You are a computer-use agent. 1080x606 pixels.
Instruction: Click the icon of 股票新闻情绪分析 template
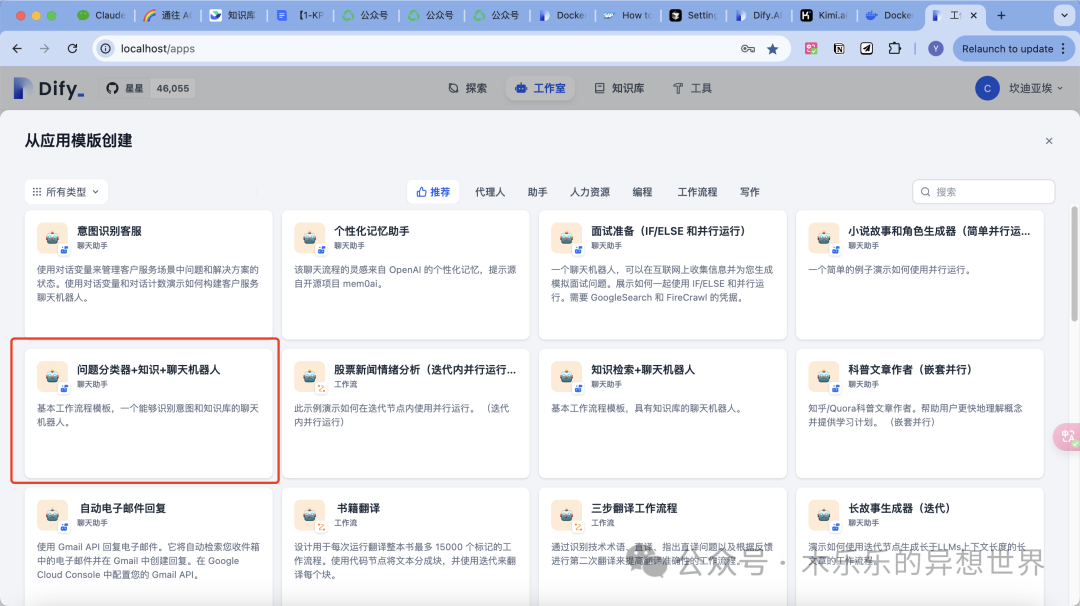tap(309, 377)
